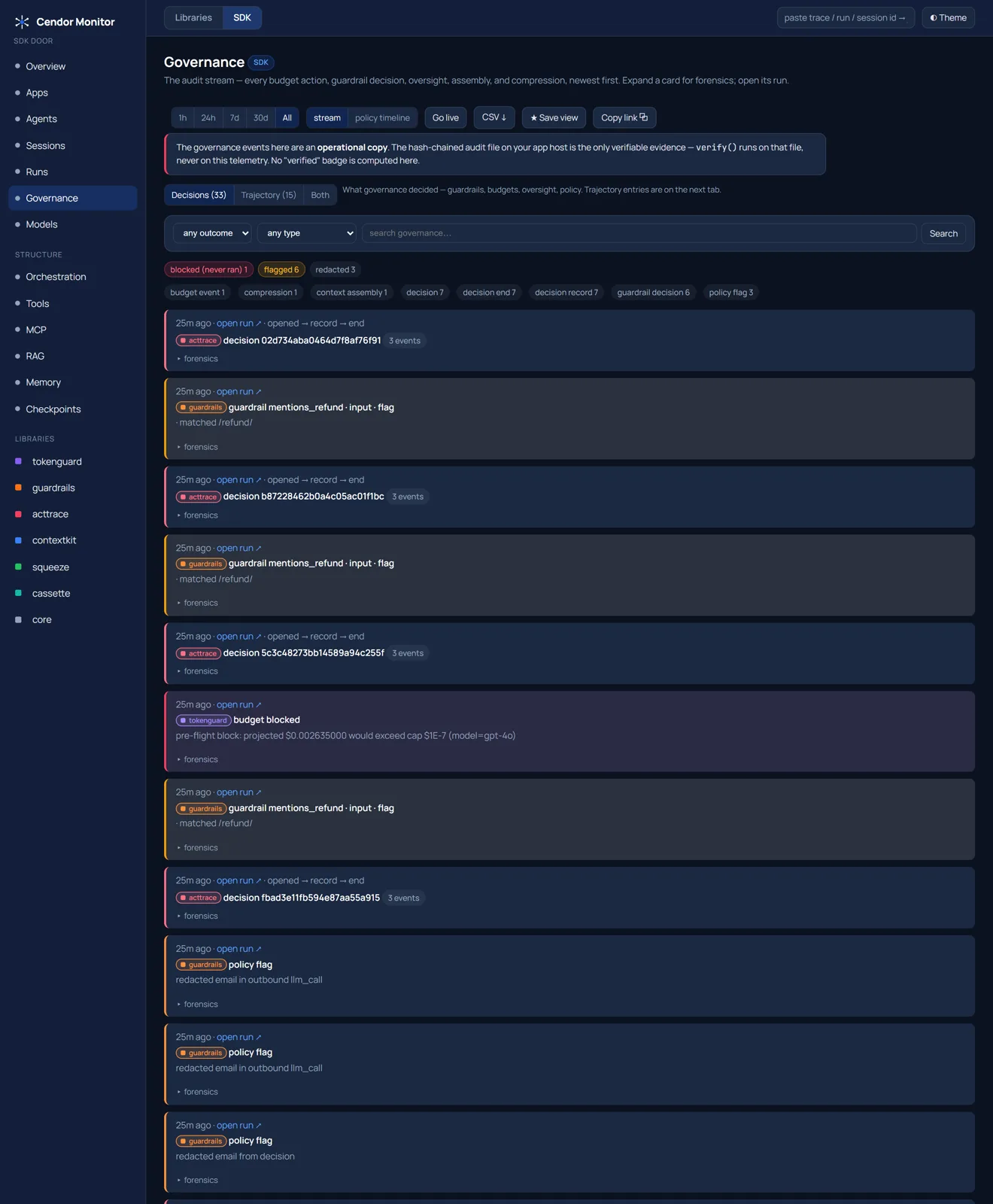Click tokenguard badge on budget blocked card

[x=204, y=720]
